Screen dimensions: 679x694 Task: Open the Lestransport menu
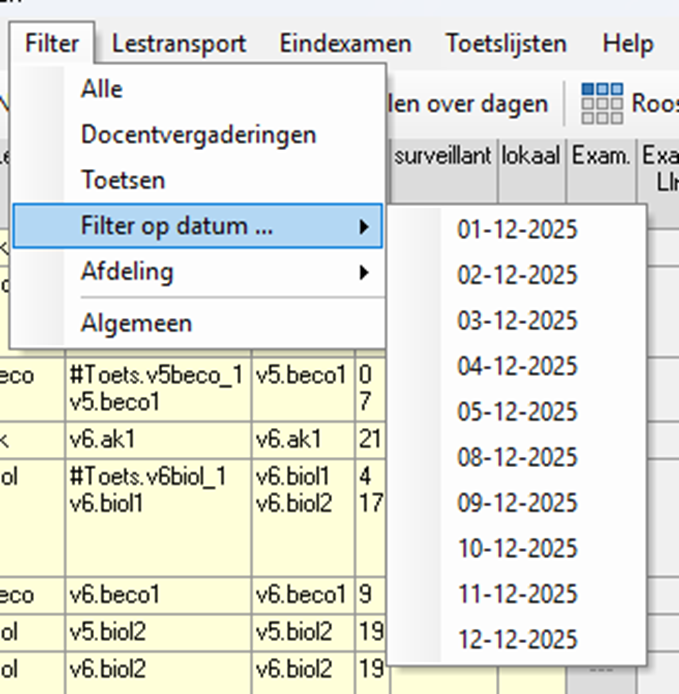point(178,44)
